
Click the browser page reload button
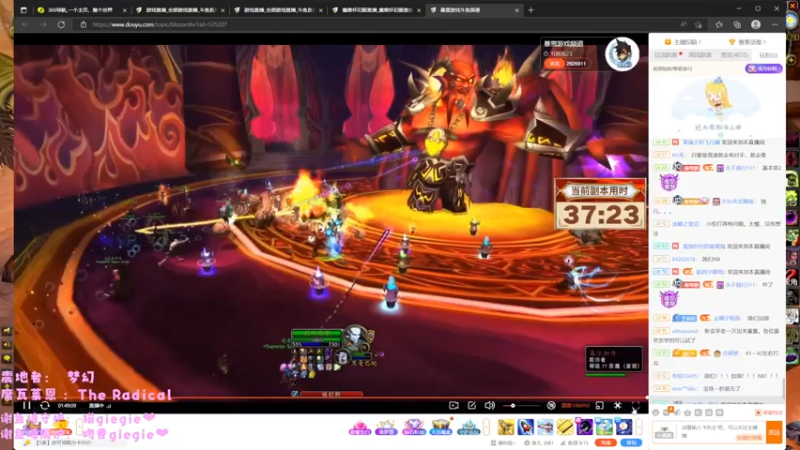61,24
